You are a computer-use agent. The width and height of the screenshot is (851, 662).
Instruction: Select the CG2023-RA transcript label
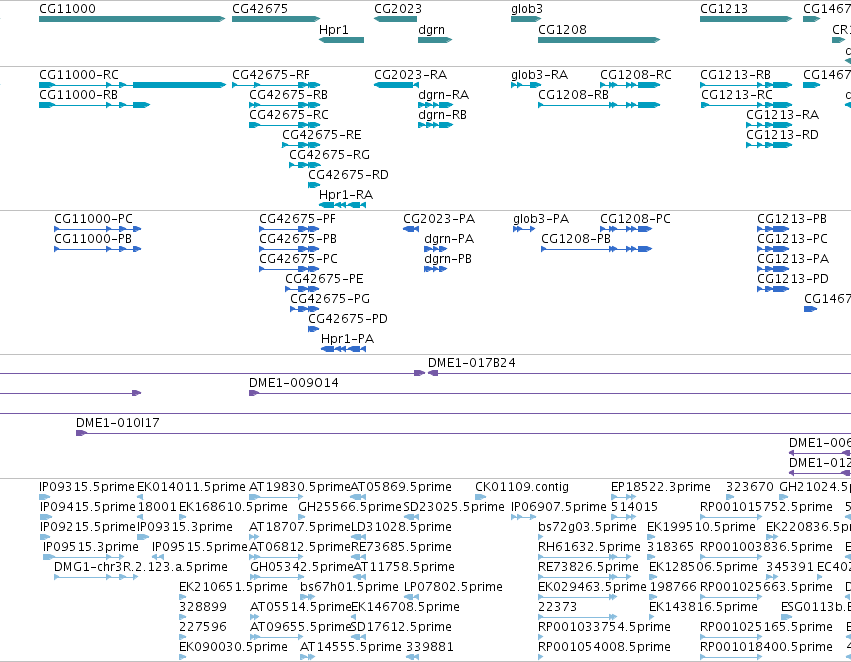[411, 75]
